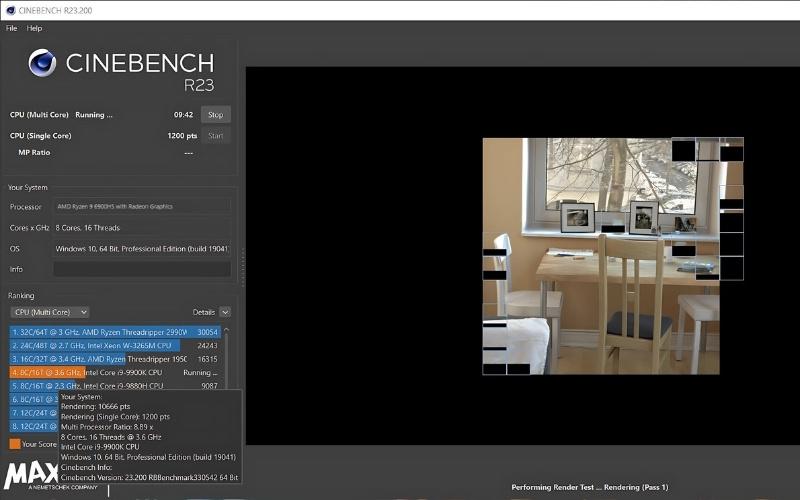Click the CPU (Single Core) label
The image size is (800, 500).
click(40, 136)
